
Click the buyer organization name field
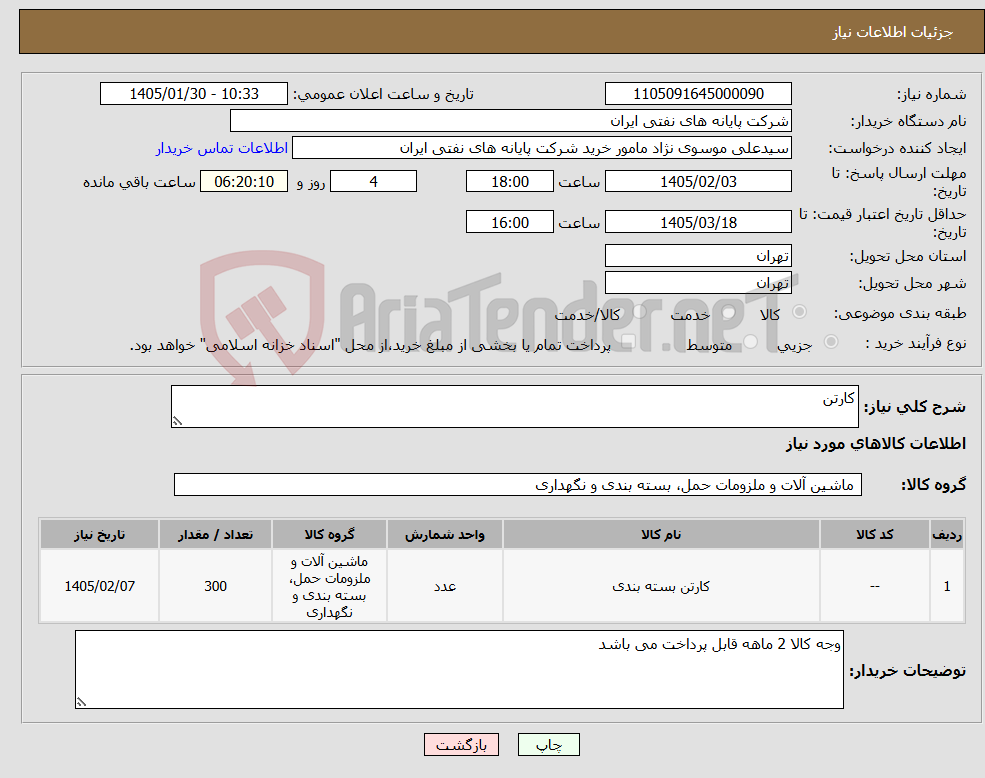[511, 121]
